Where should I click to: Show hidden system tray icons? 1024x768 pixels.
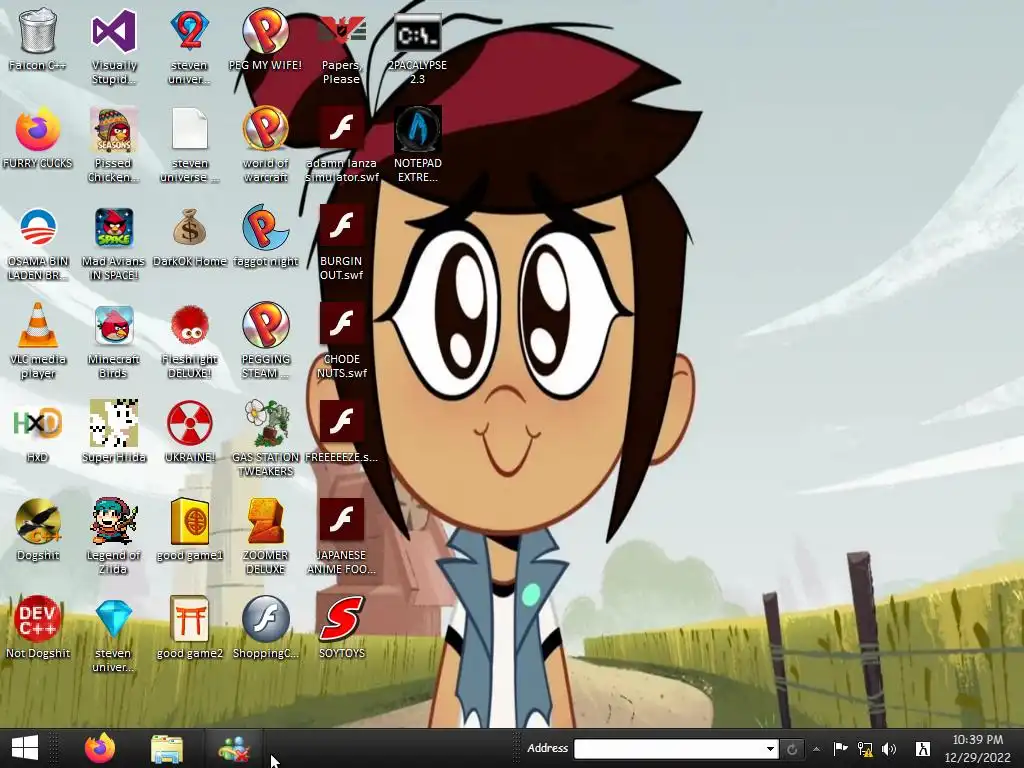816,749
